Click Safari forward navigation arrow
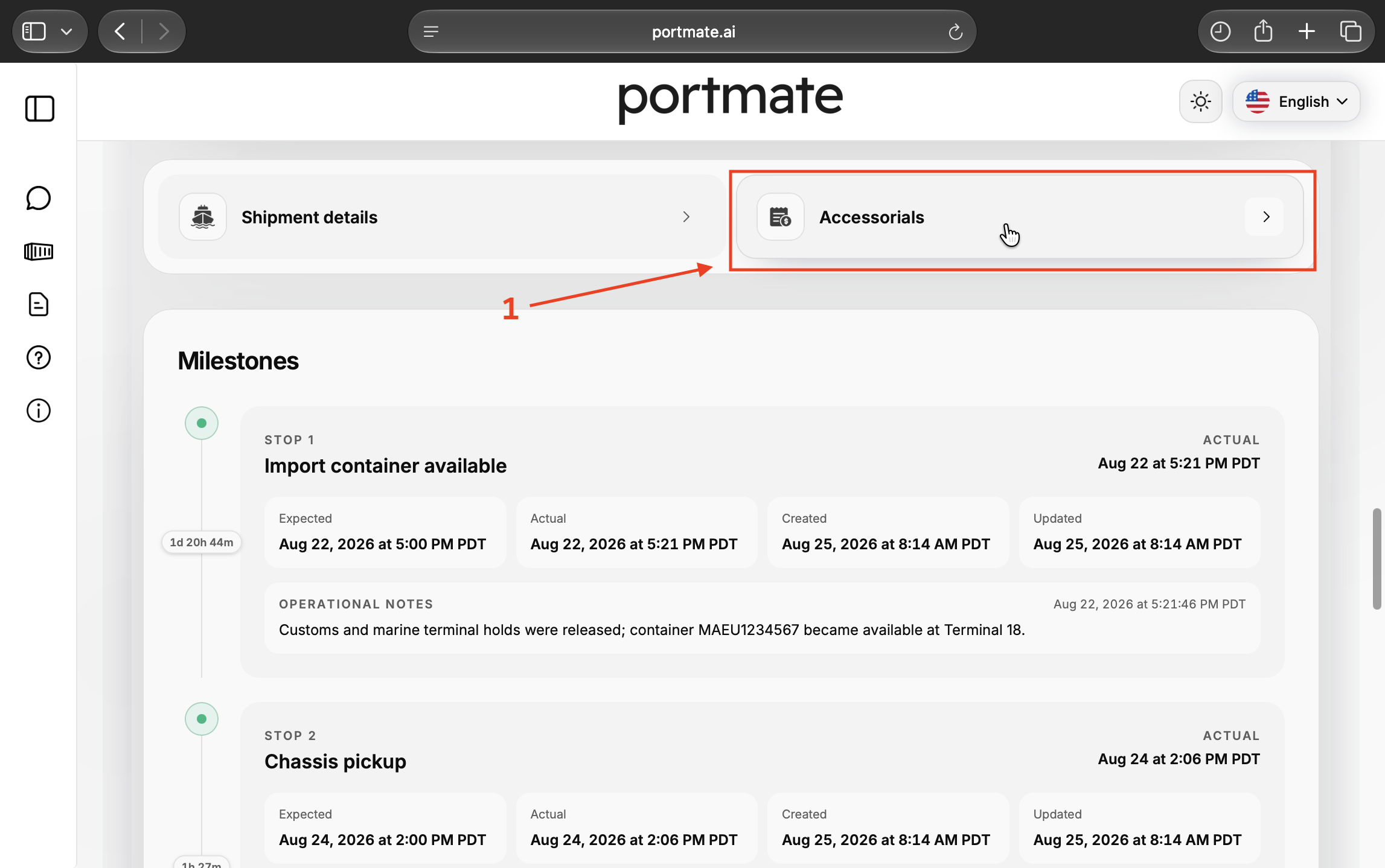 tap(164, 31)
